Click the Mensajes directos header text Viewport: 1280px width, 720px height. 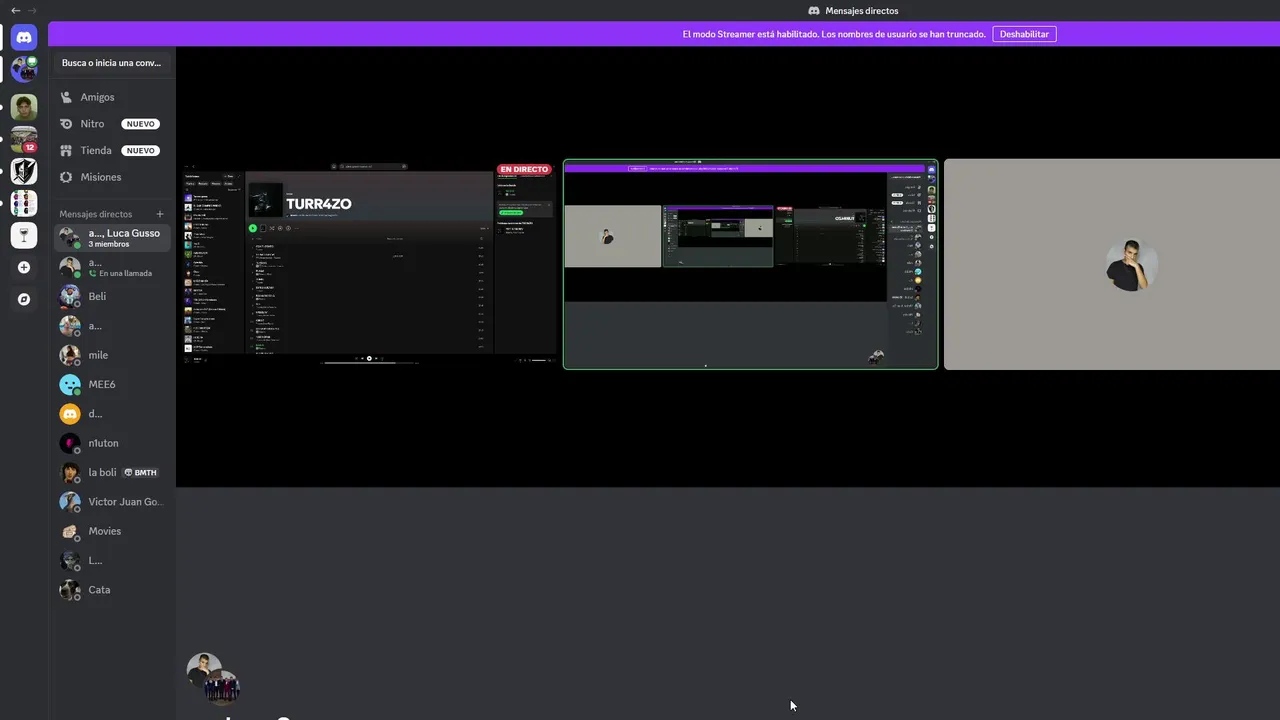tap(95, 214)
